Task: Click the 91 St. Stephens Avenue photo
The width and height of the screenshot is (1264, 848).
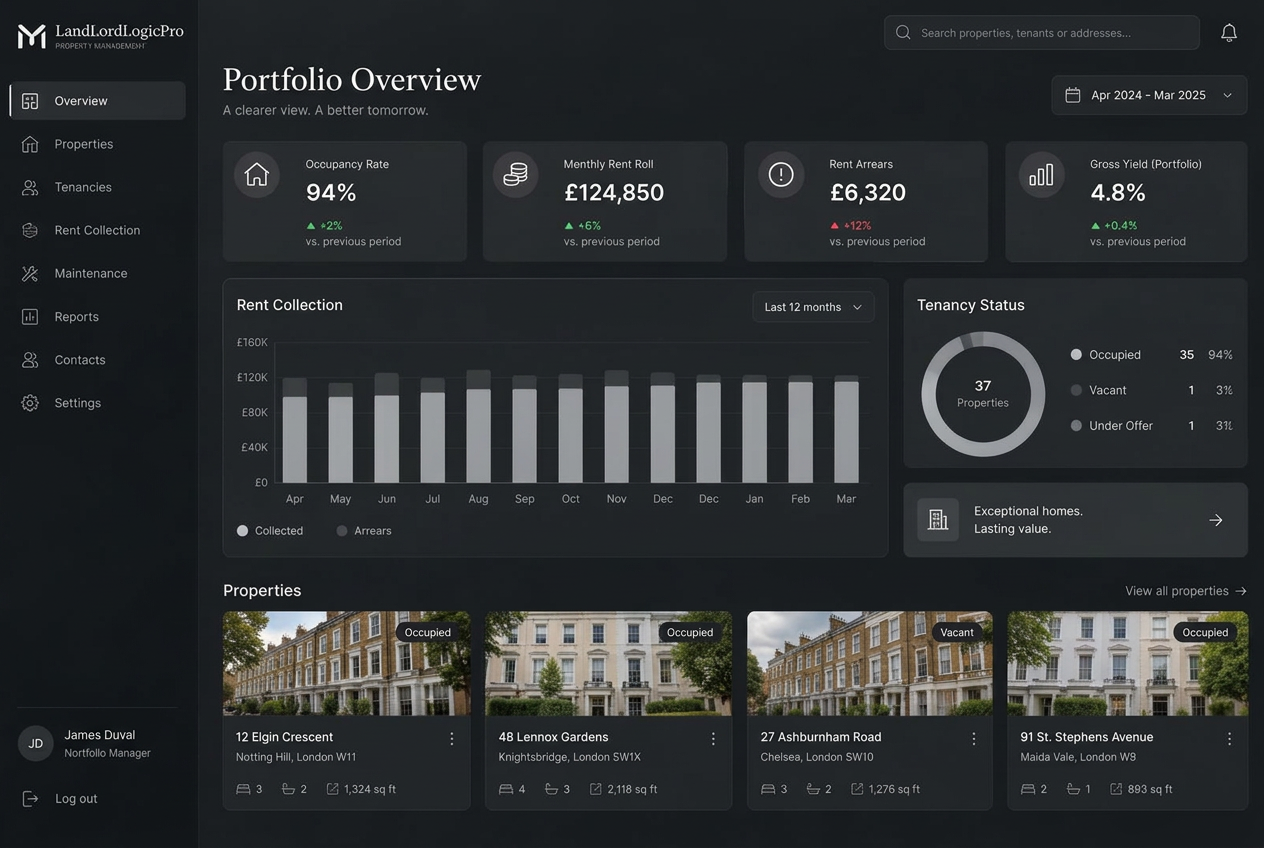Action: point(1128,664)
